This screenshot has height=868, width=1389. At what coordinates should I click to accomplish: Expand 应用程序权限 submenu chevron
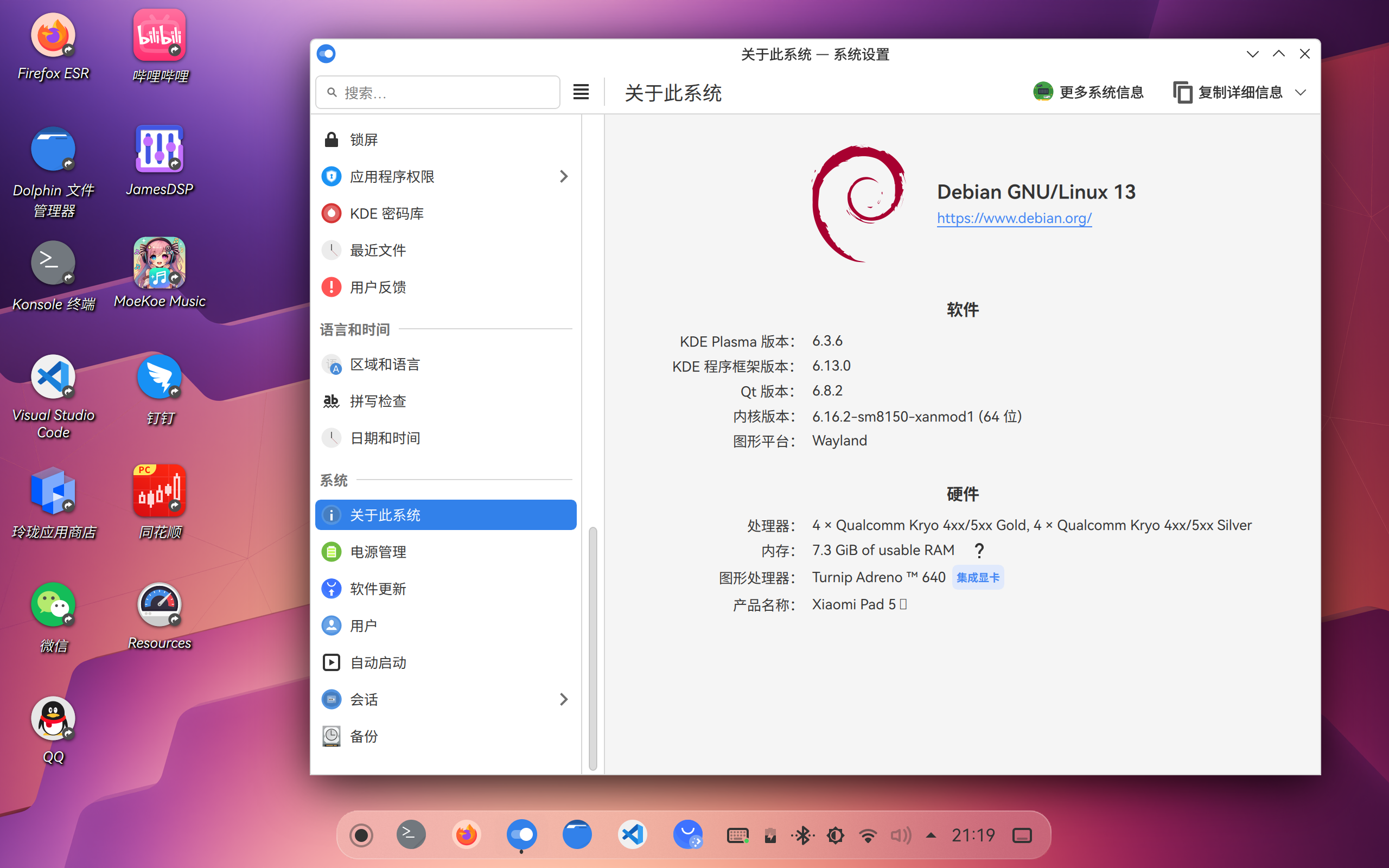coord(564,176)
